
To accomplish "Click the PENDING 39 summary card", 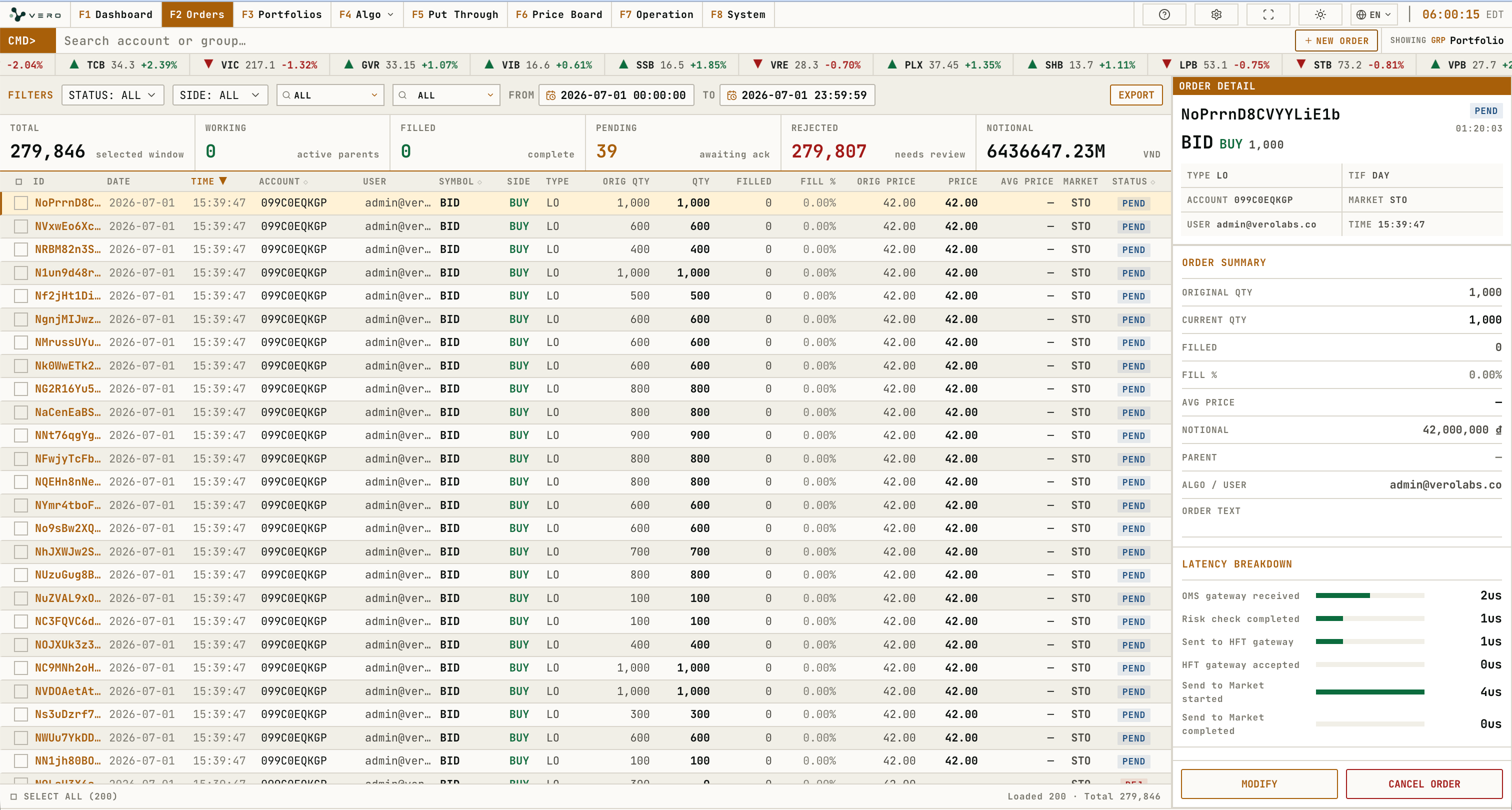I will coord(682,142).
